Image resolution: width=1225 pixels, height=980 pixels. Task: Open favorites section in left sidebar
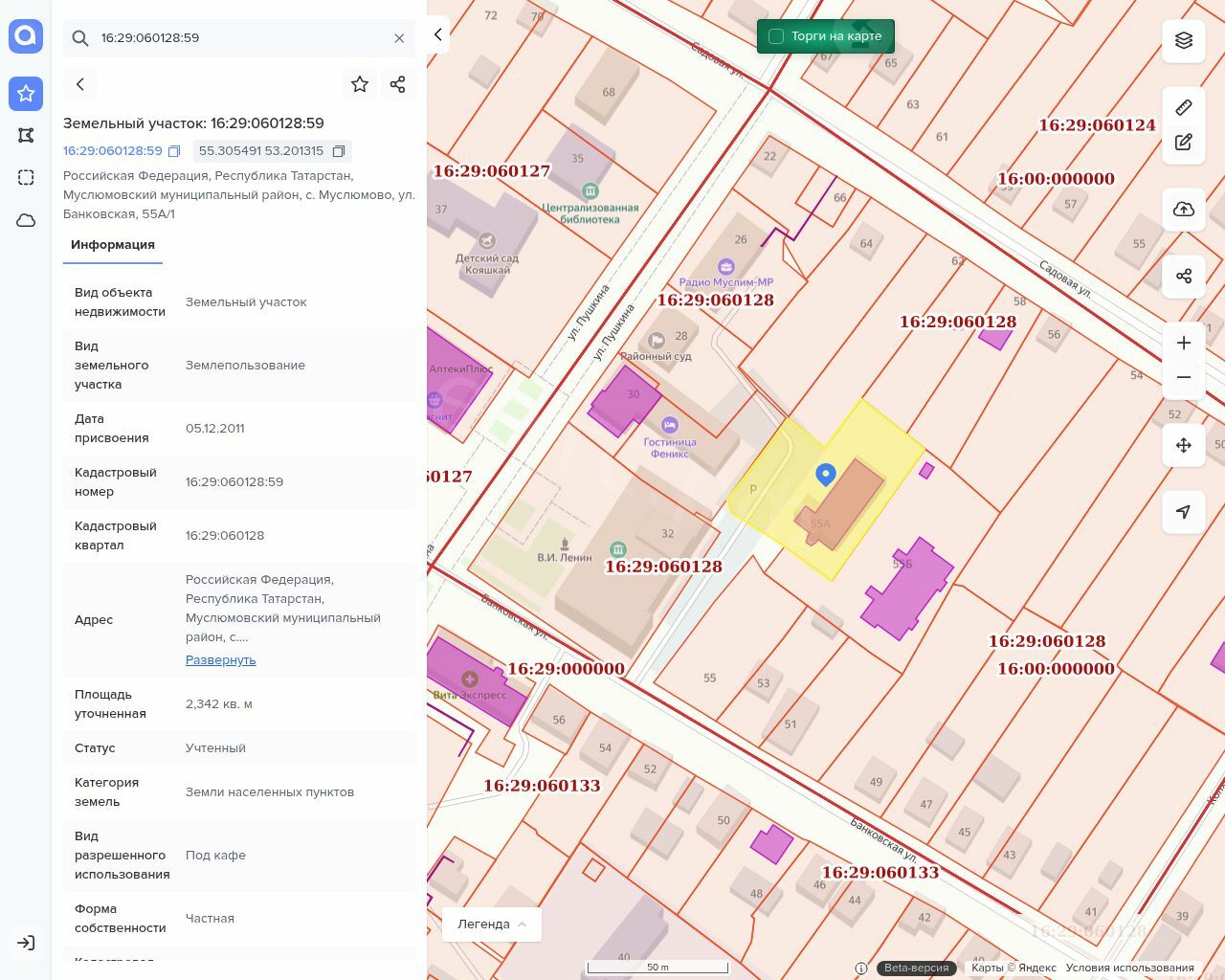coord(26,94)
